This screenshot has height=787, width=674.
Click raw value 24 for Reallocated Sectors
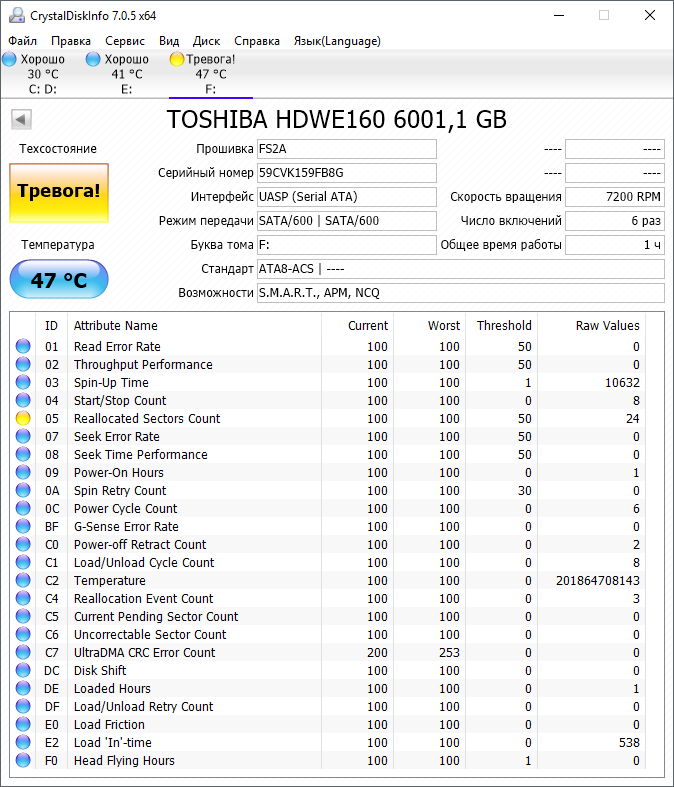[633, 419]
